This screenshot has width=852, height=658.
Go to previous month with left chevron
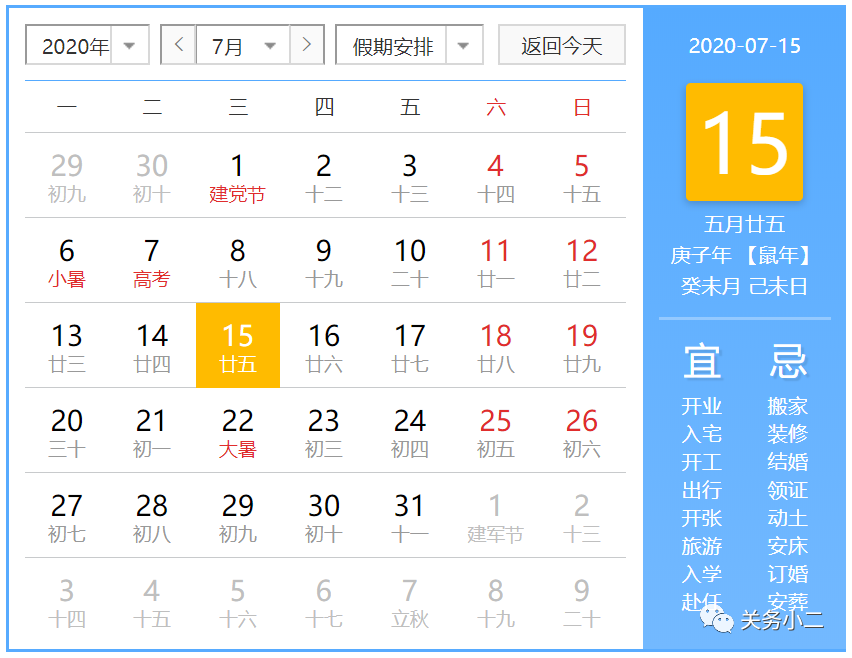(x=179, y=45)
